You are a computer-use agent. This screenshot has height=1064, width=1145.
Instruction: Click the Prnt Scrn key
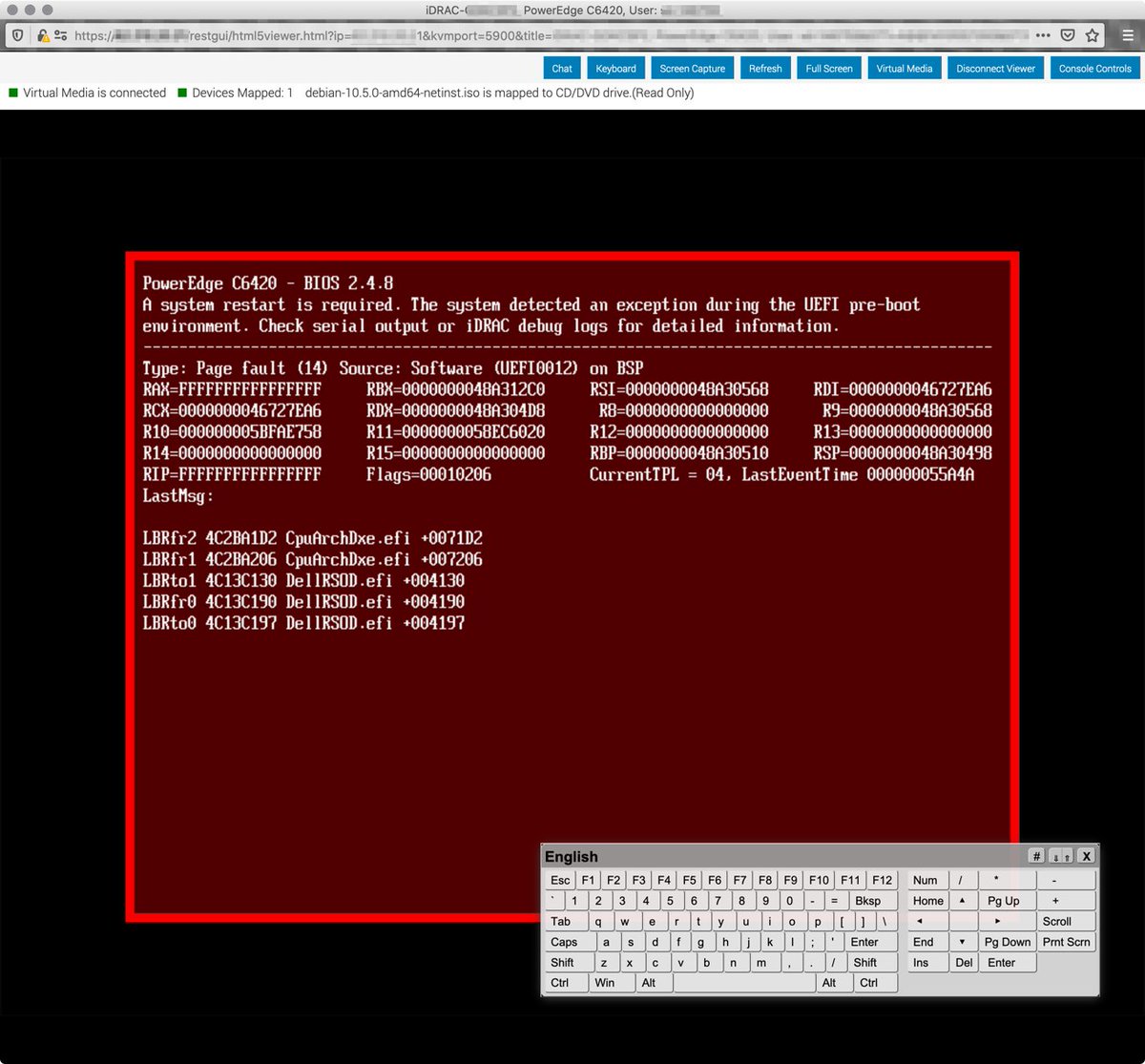[1066, 942]
